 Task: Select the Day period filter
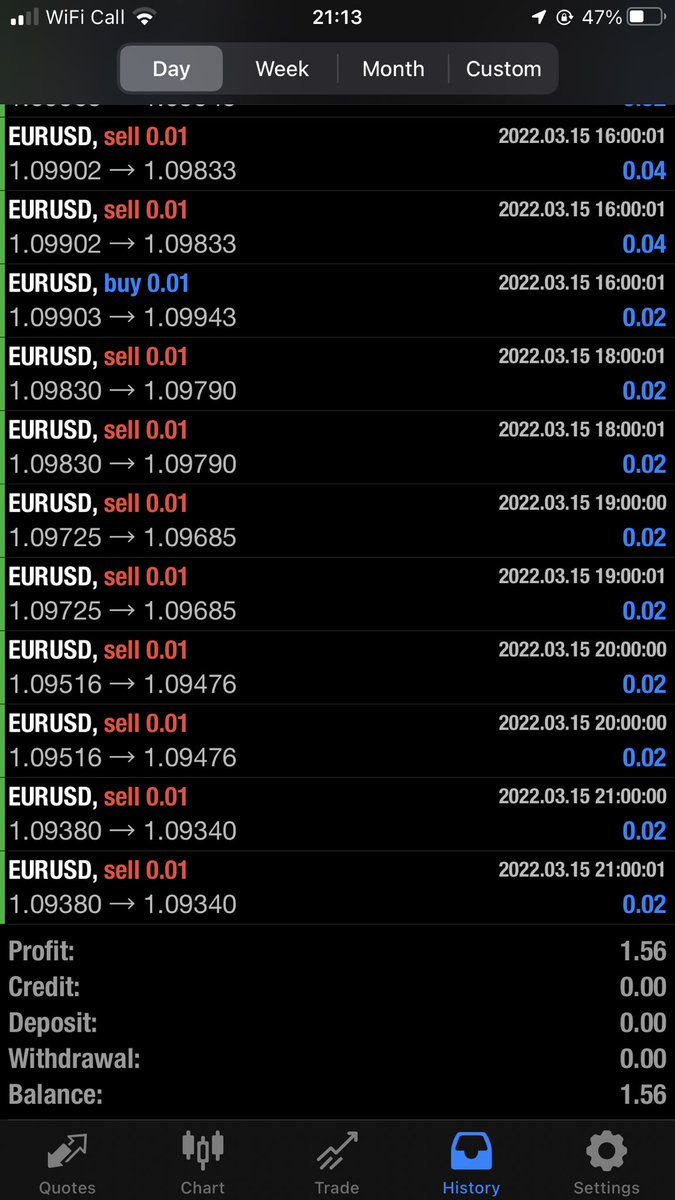(171, 69)
